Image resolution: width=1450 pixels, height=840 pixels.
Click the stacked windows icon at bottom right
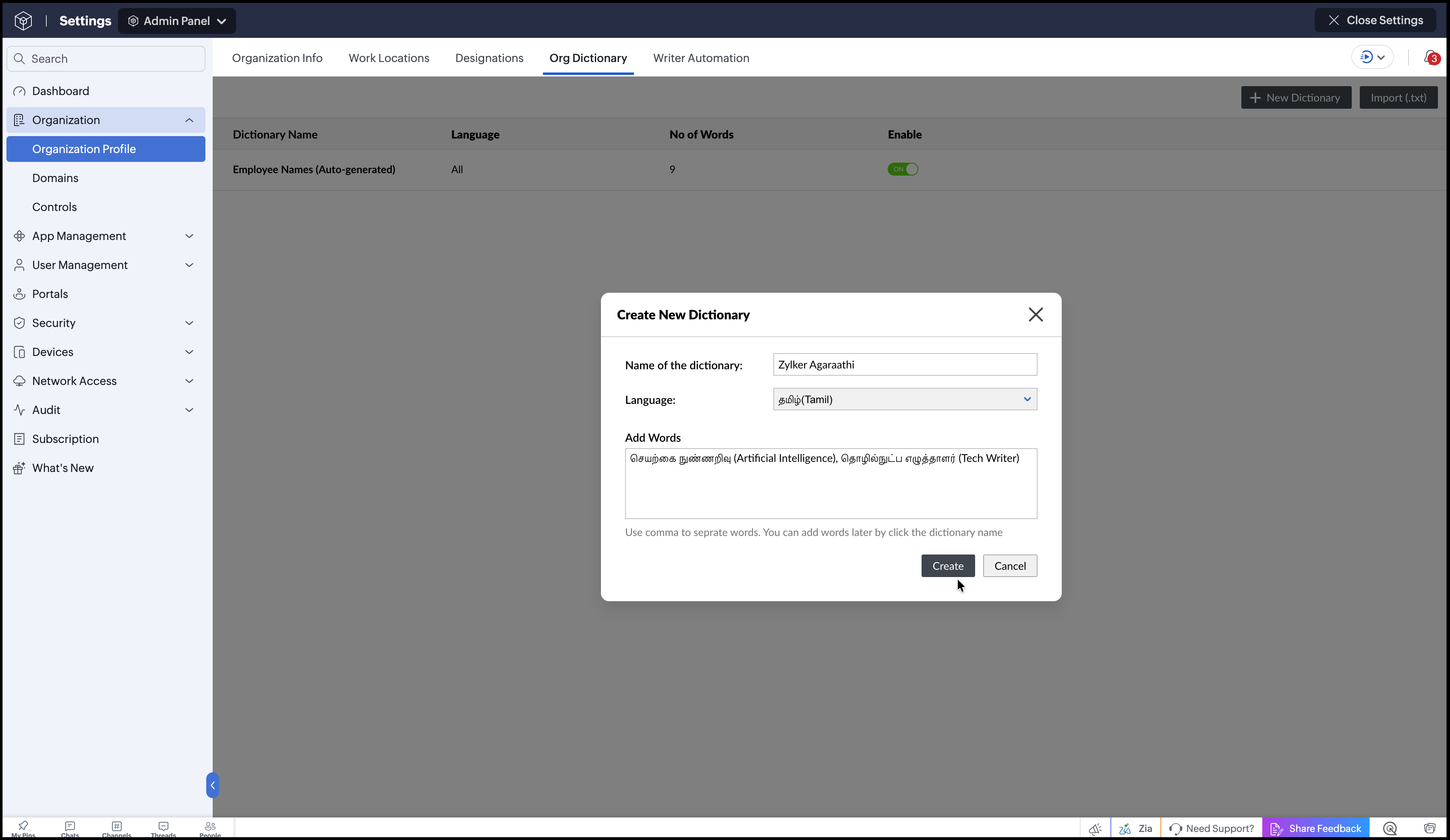(1430, 828)
